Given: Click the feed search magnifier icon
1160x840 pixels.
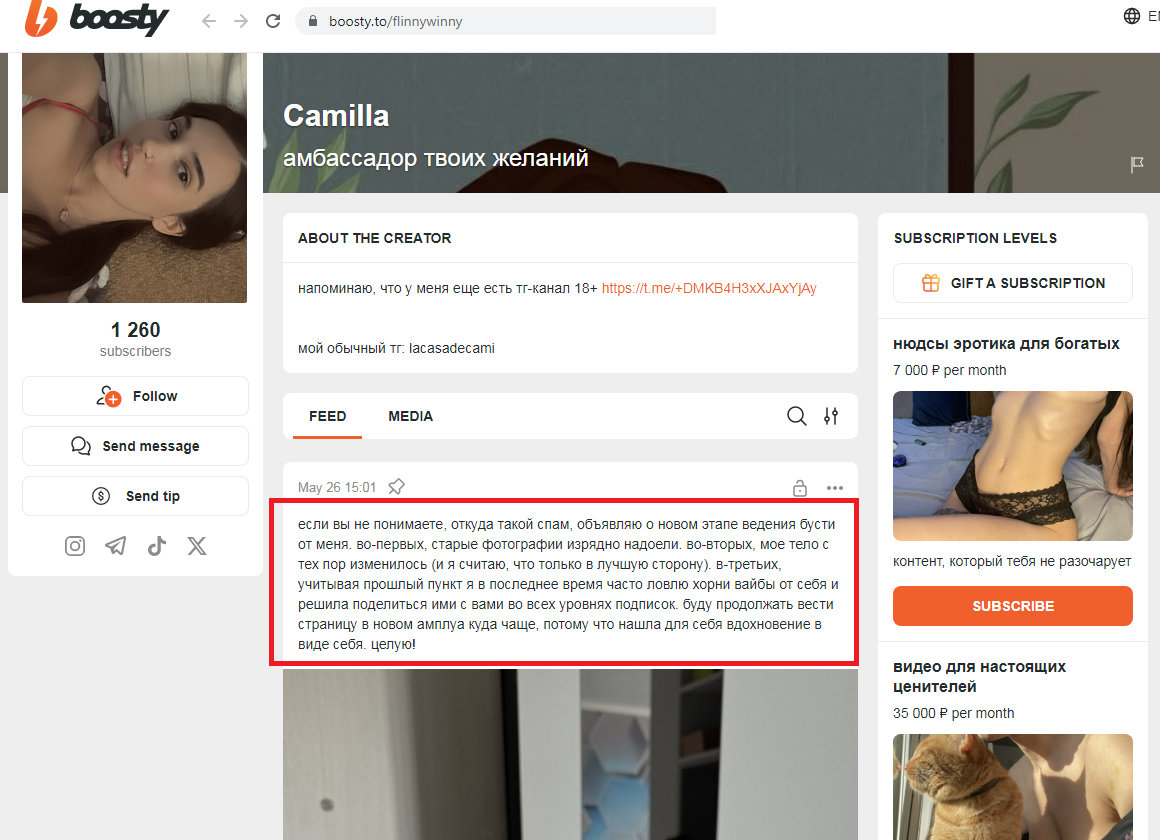Looking at the screenshot, I should point(796,416).
